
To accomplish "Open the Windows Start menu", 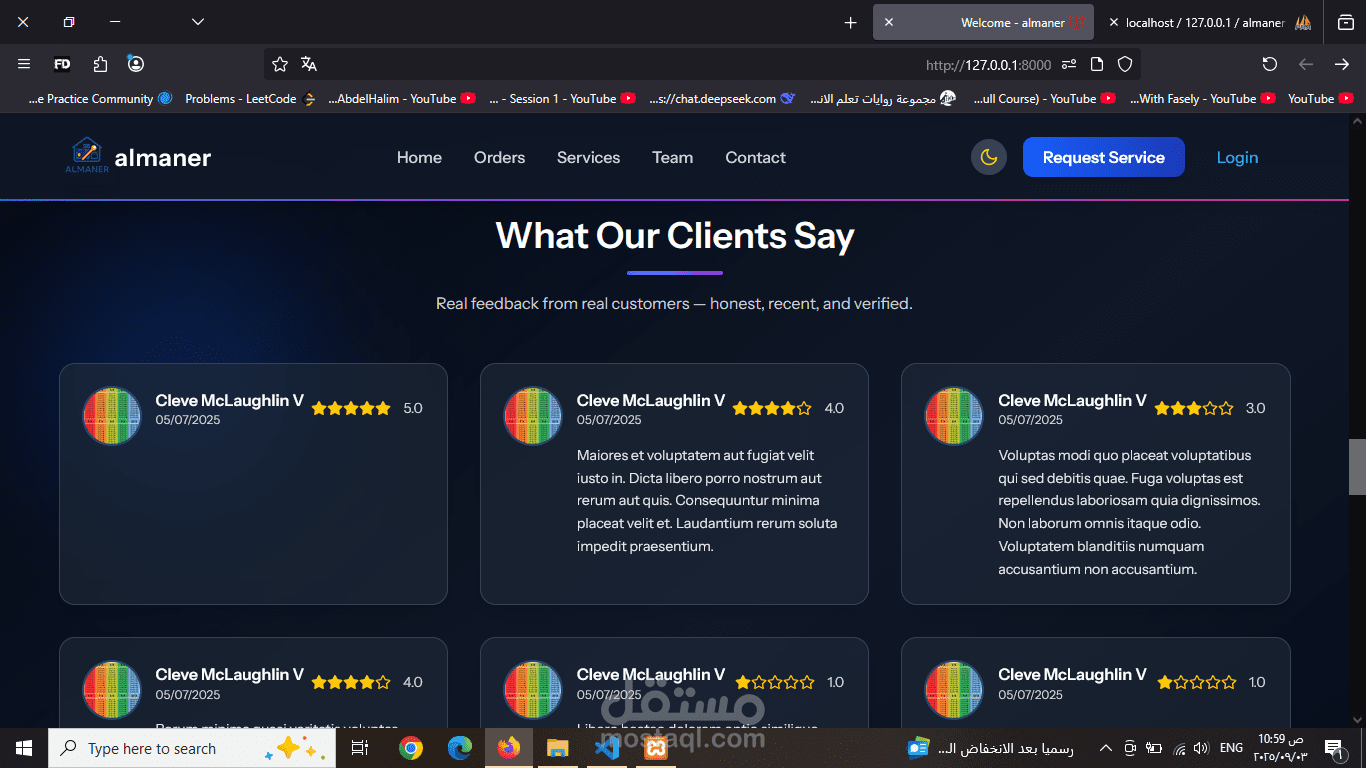I will tap(24, 748).
